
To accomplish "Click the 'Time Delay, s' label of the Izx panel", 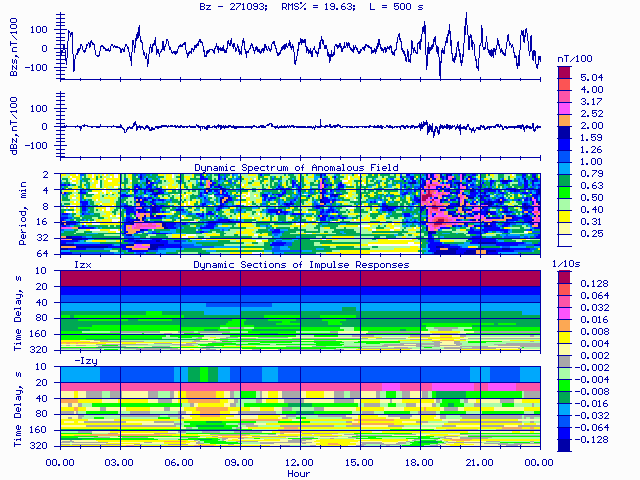I will coord(18,313).
